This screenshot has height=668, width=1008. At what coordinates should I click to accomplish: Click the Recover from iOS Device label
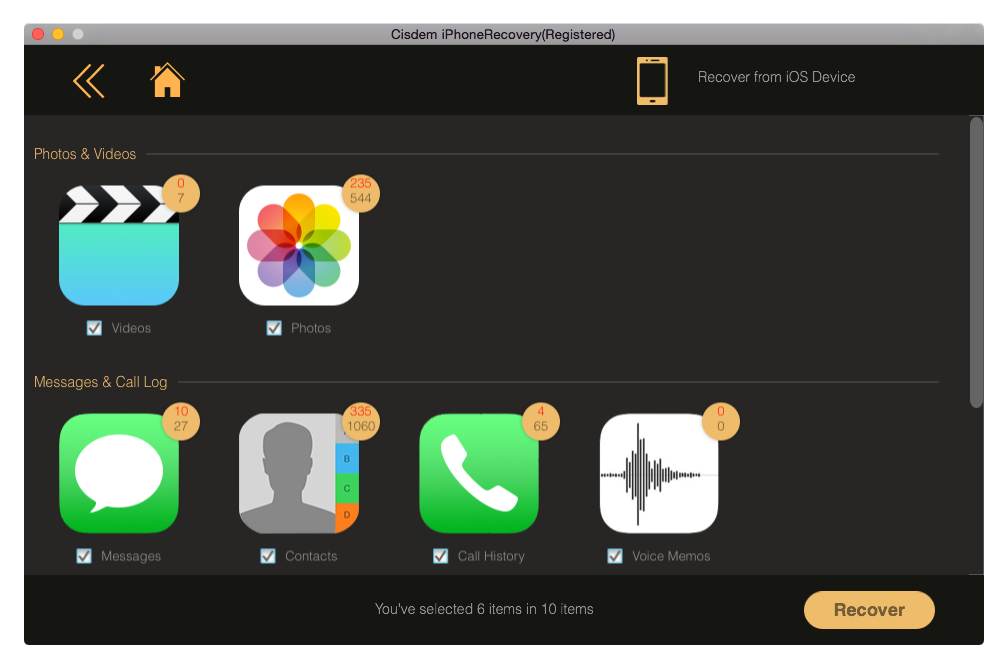[x=776, y=77]
